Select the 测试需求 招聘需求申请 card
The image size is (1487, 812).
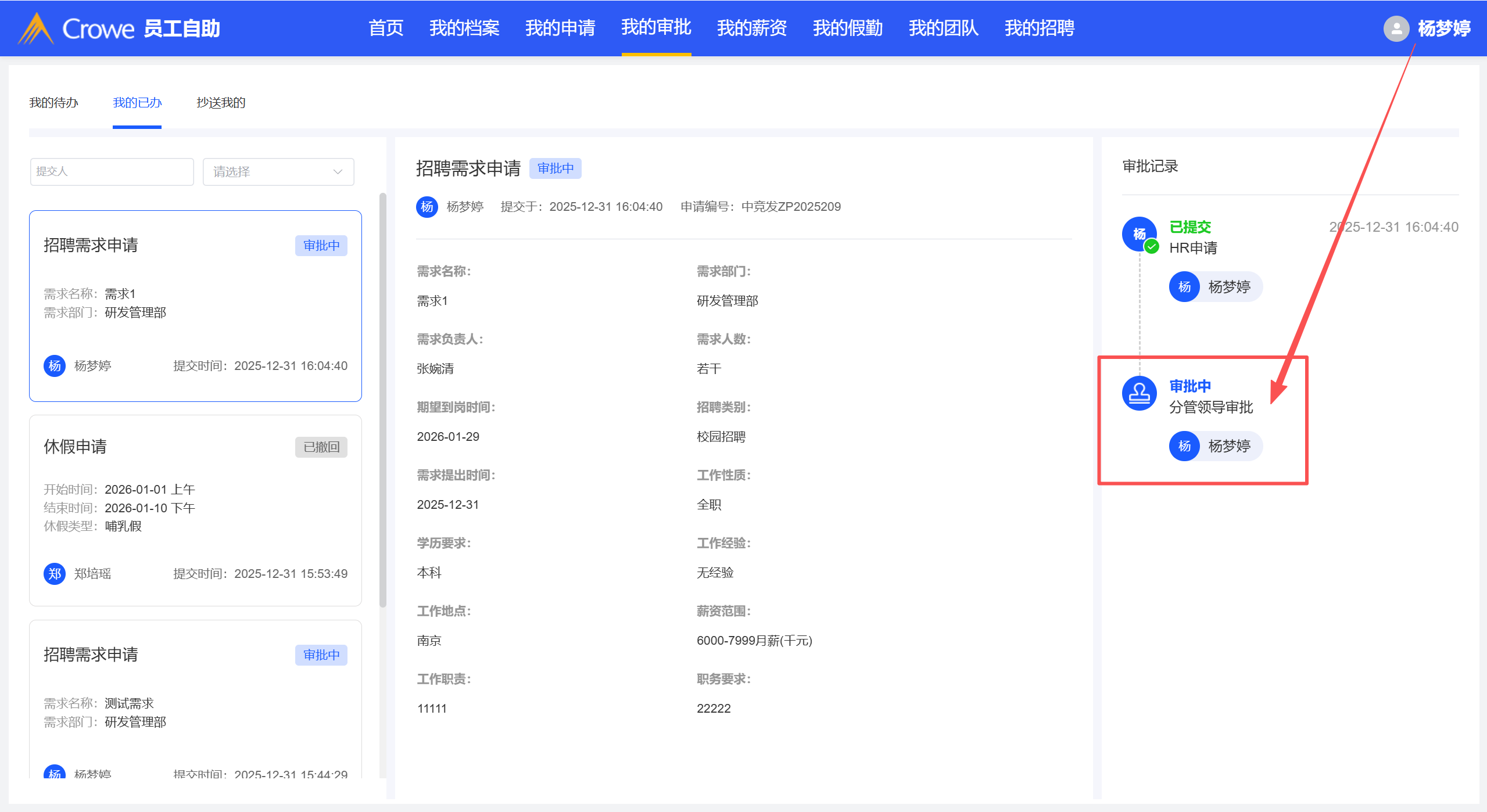coord(195,697)
